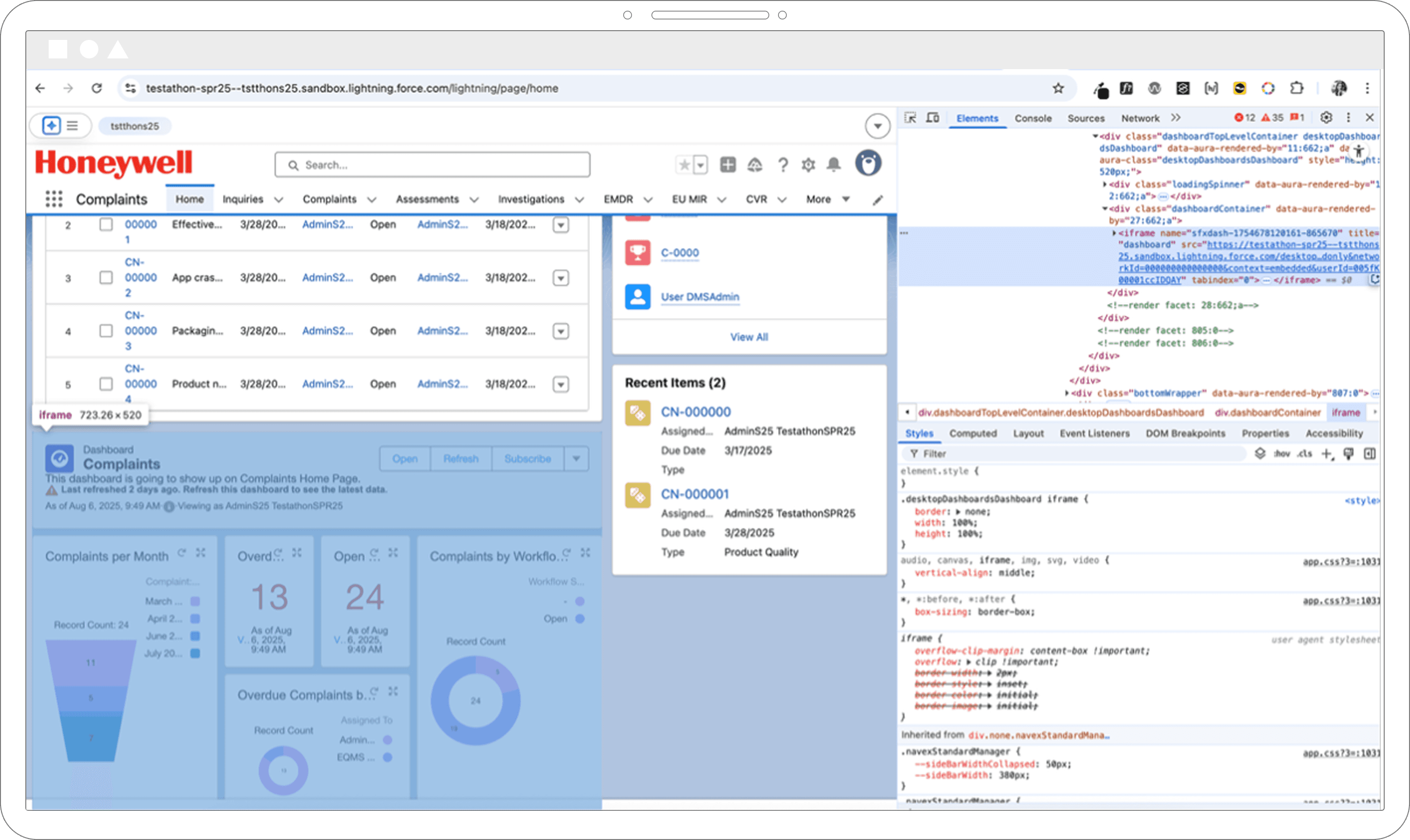Click the Styles Filter input
This screenshot has height=840, width=1410.
(1075, 454)
